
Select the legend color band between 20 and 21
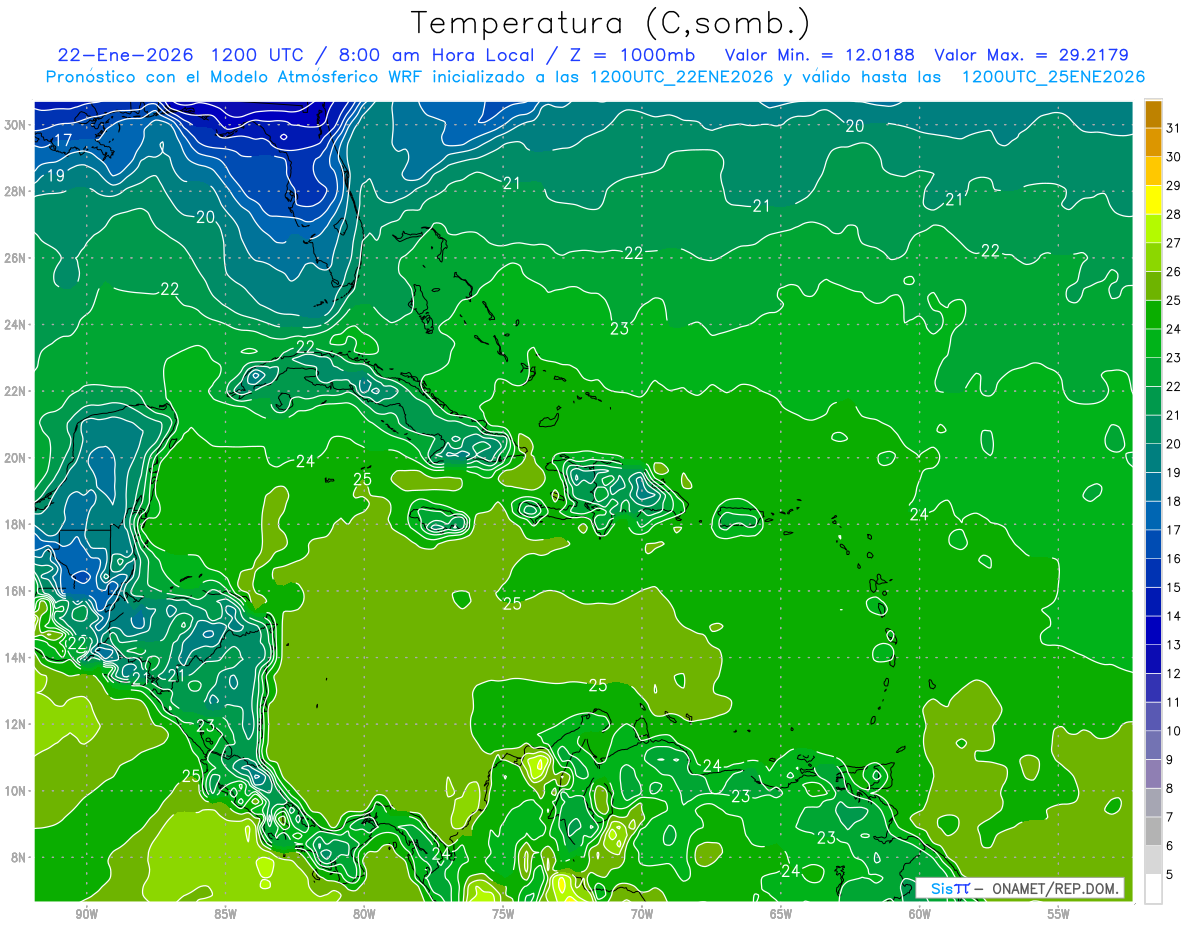pos(1153,430)
